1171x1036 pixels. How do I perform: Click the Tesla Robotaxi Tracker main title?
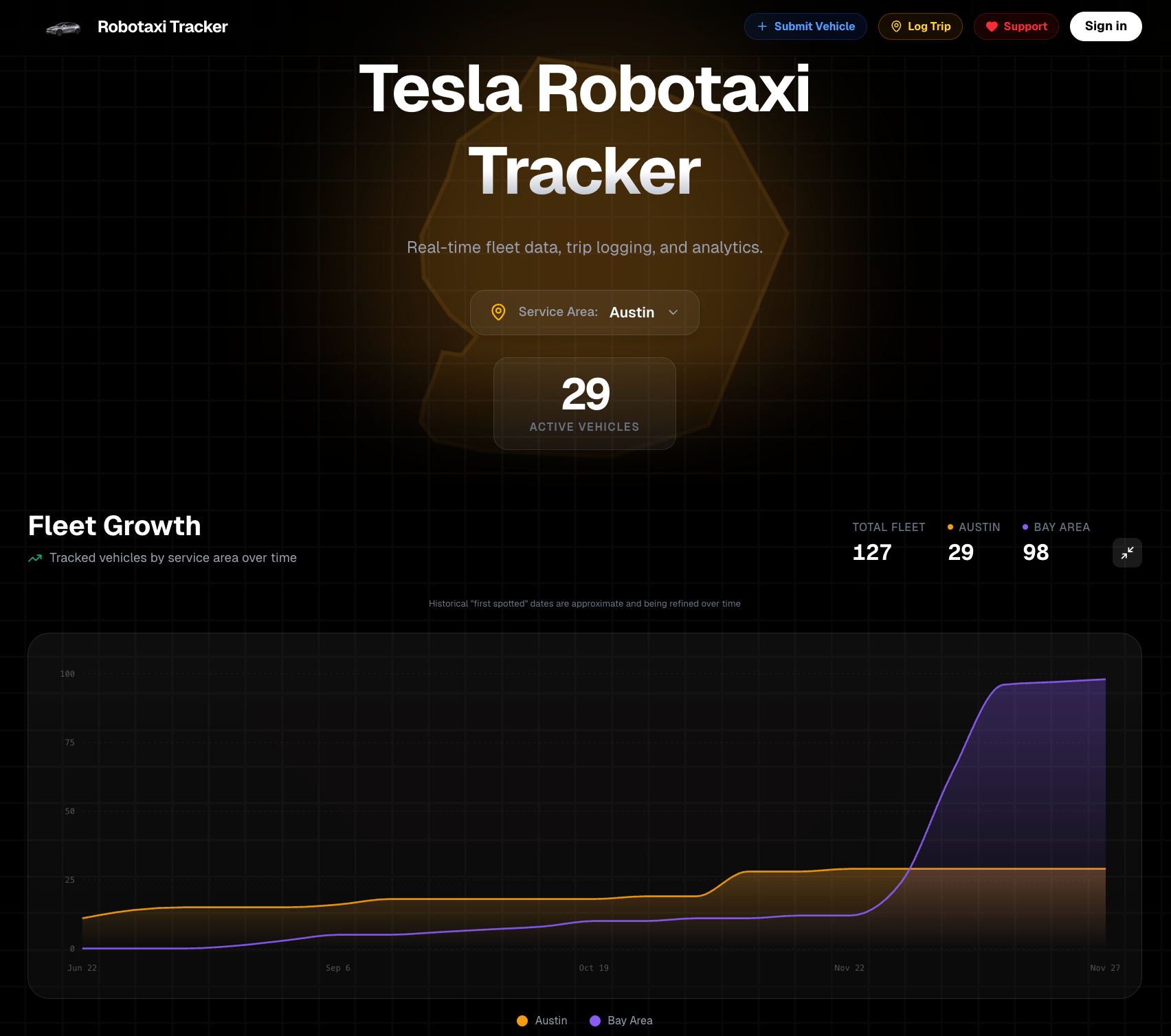[x=585, y=130]
